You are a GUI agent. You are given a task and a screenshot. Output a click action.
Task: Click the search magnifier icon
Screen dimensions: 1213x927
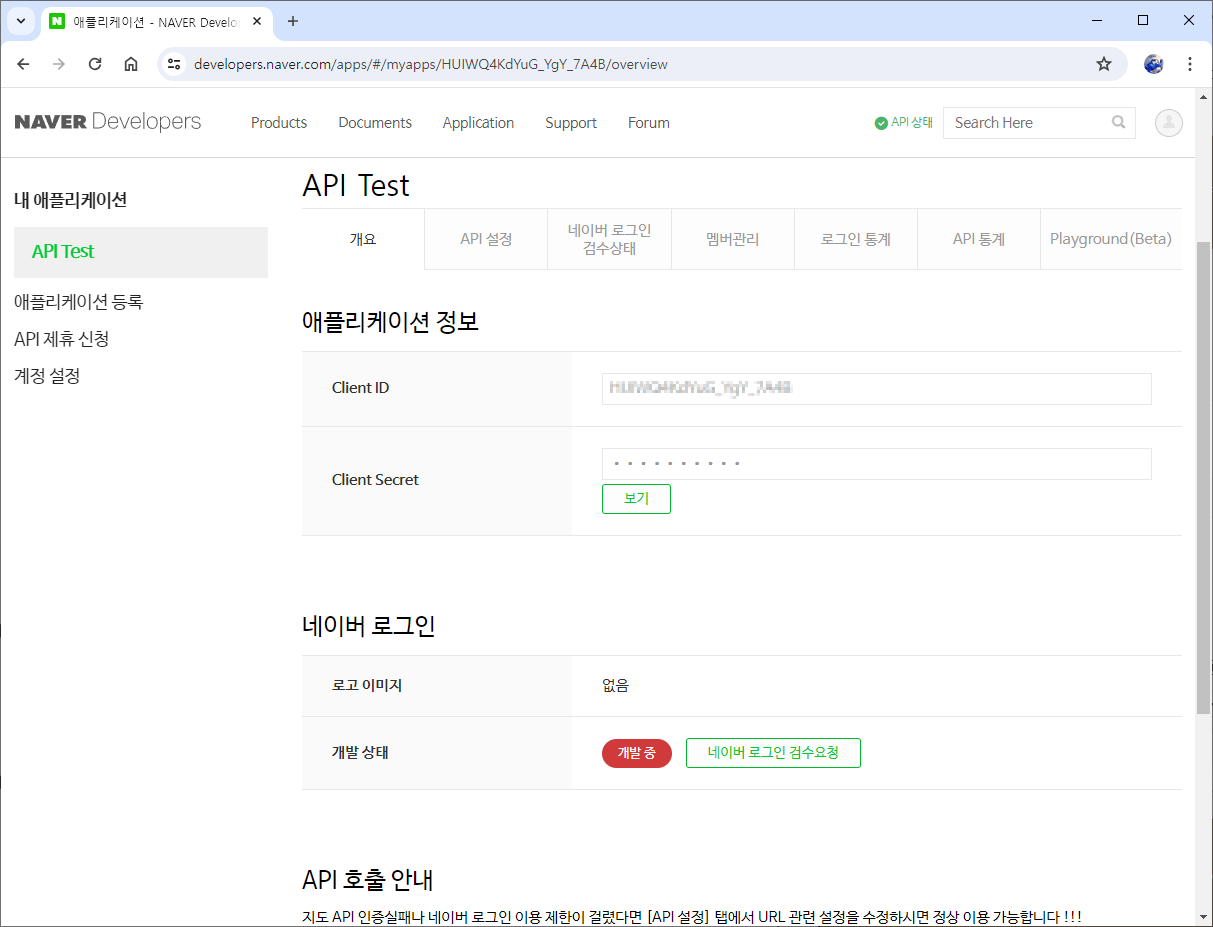pyautogui.click(x=1118, y=122)
